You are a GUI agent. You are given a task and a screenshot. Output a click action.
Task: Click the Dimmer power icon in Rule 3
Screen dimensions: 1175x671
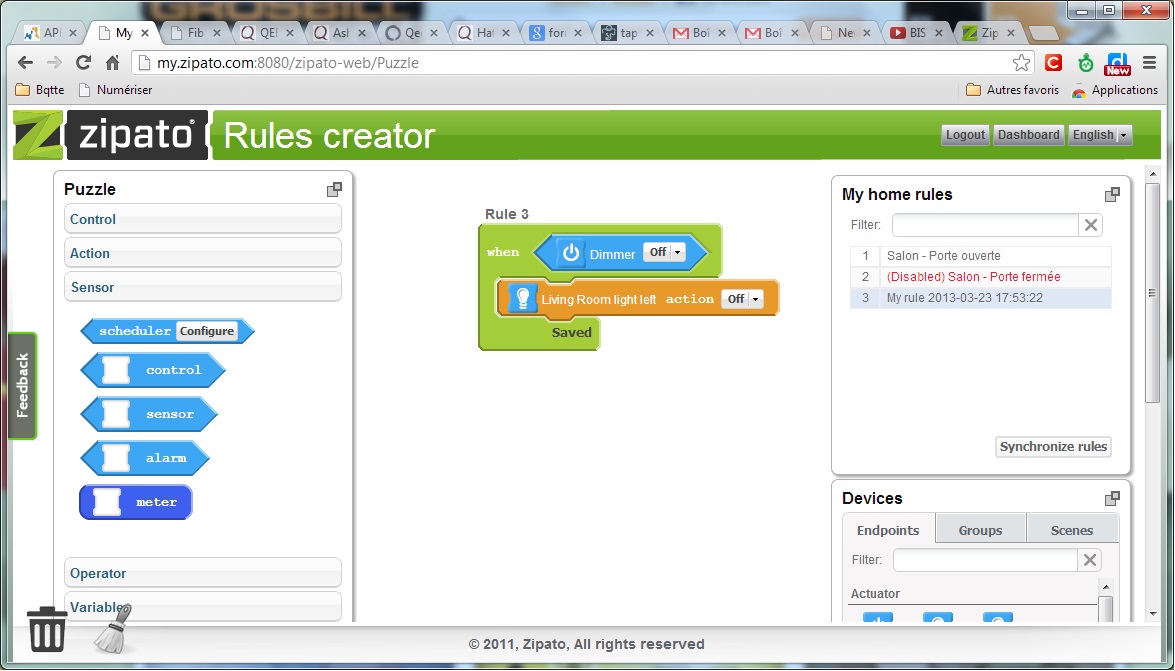click(570, 253)
